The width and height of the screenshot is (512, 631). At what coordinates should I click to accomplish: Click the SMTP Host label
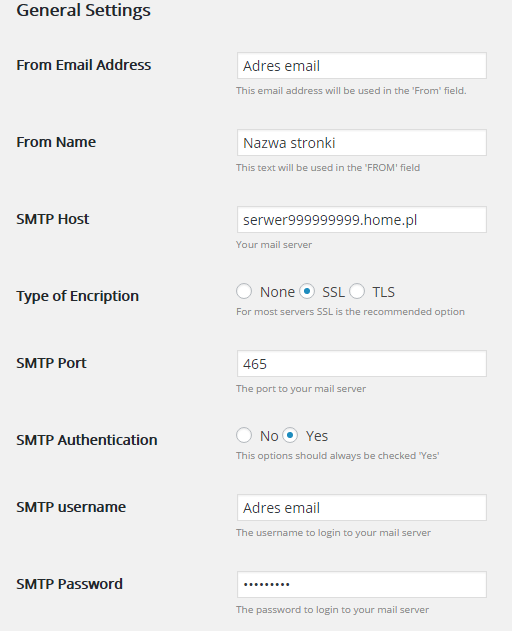click(53, 219)
